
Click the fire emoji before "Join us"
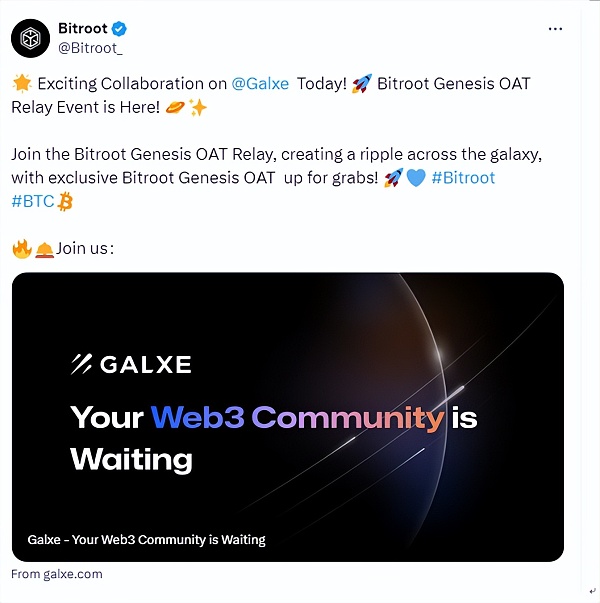pyautogui.click(x=21, y=248)
